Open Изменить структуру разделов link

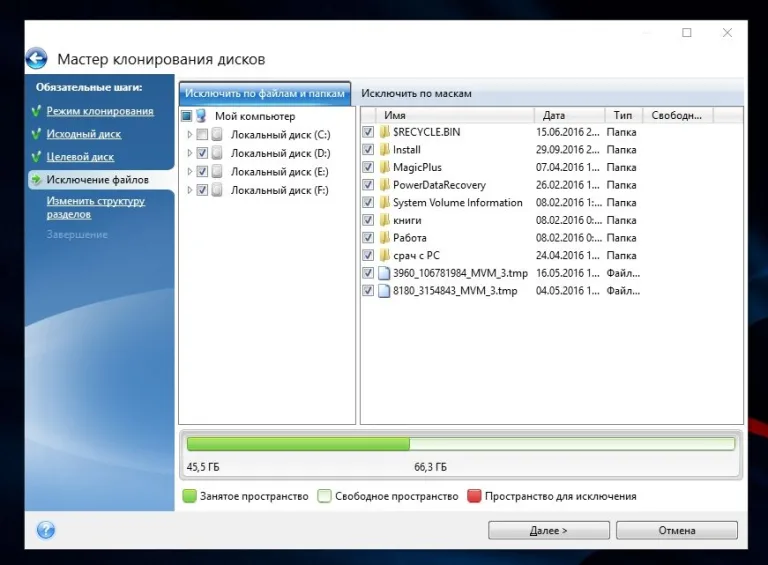coord(96,208)
